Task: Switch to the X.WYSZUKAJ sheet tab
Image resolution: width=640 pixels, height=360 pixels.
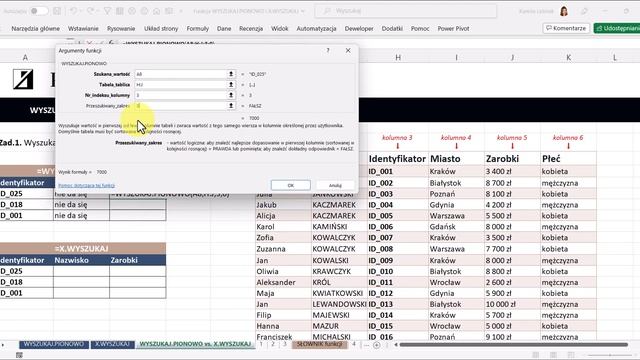Action: (x=112, y=344)
